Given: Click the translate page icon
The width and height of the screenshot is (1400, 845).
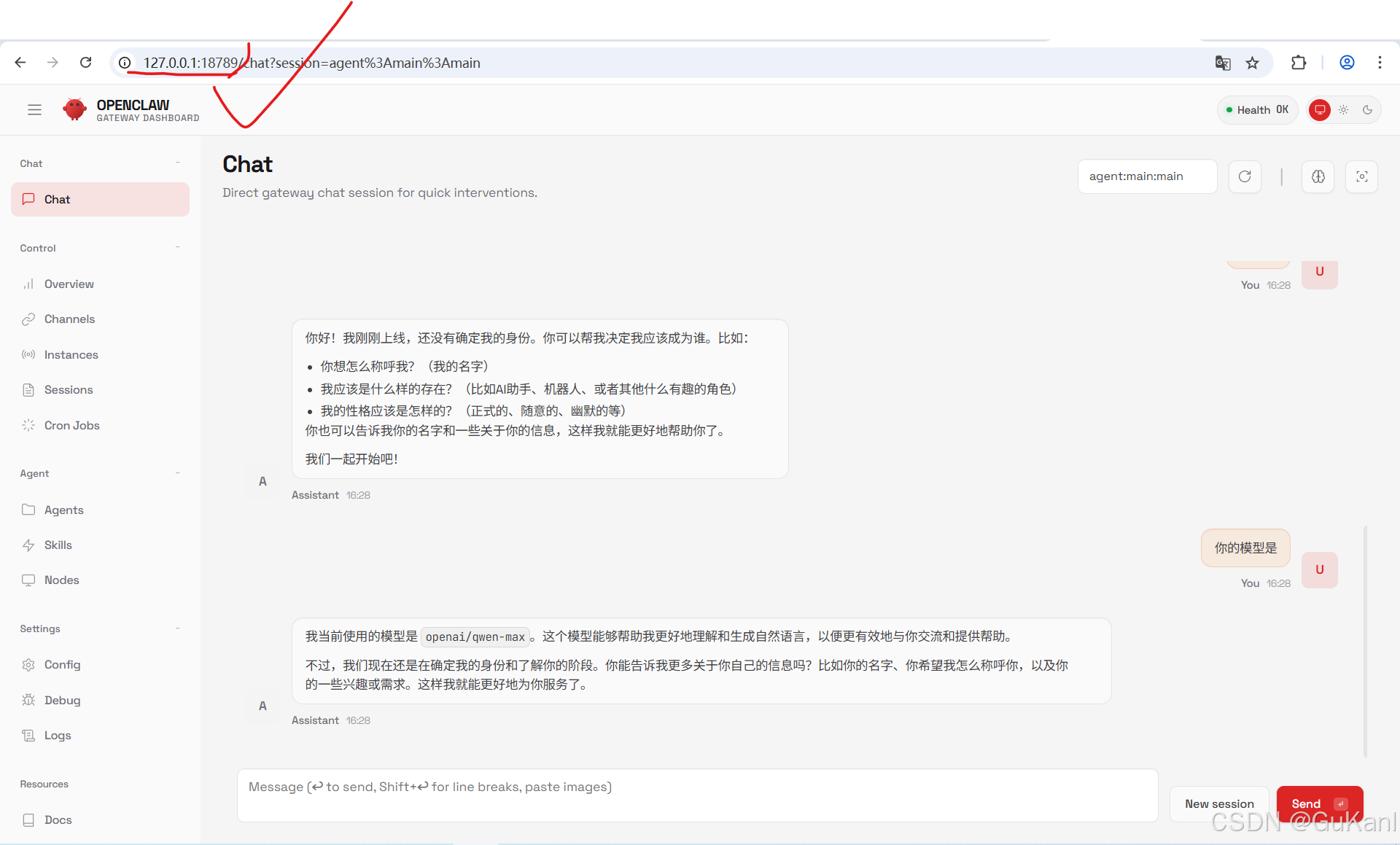Looking at the screenshot, I should [x=1223, y=63].
